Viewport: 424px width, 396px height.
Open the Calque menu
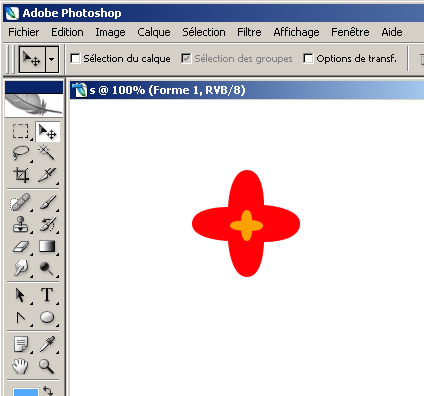point(154,32)
